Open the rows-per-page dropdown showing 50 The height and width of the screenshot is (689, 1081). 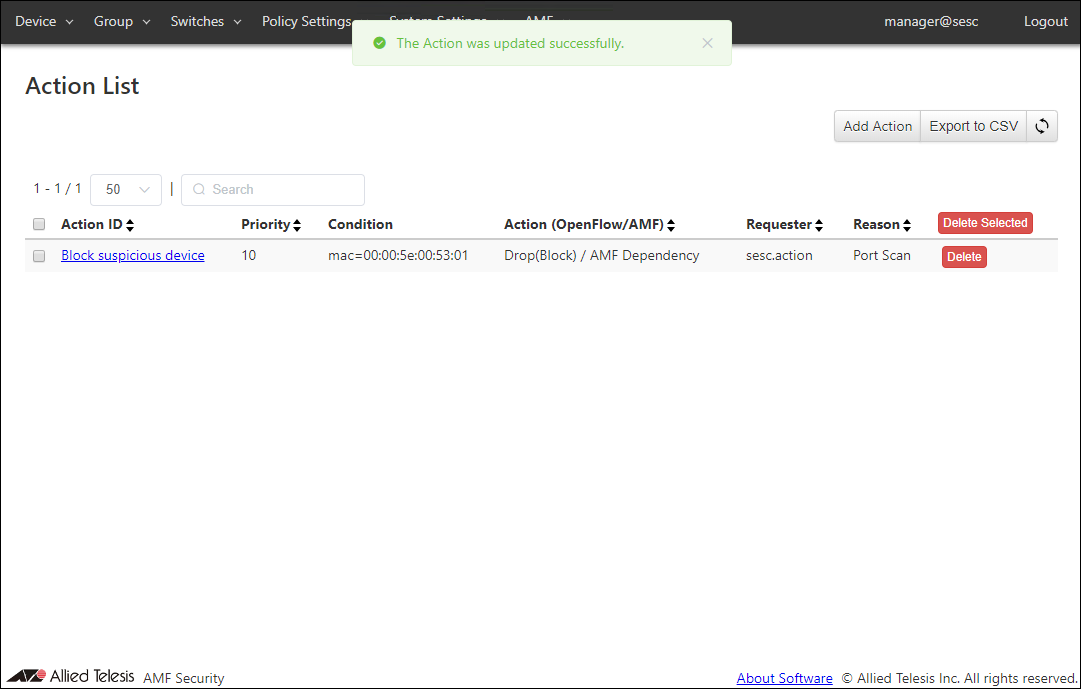click(x=126, y=189)
